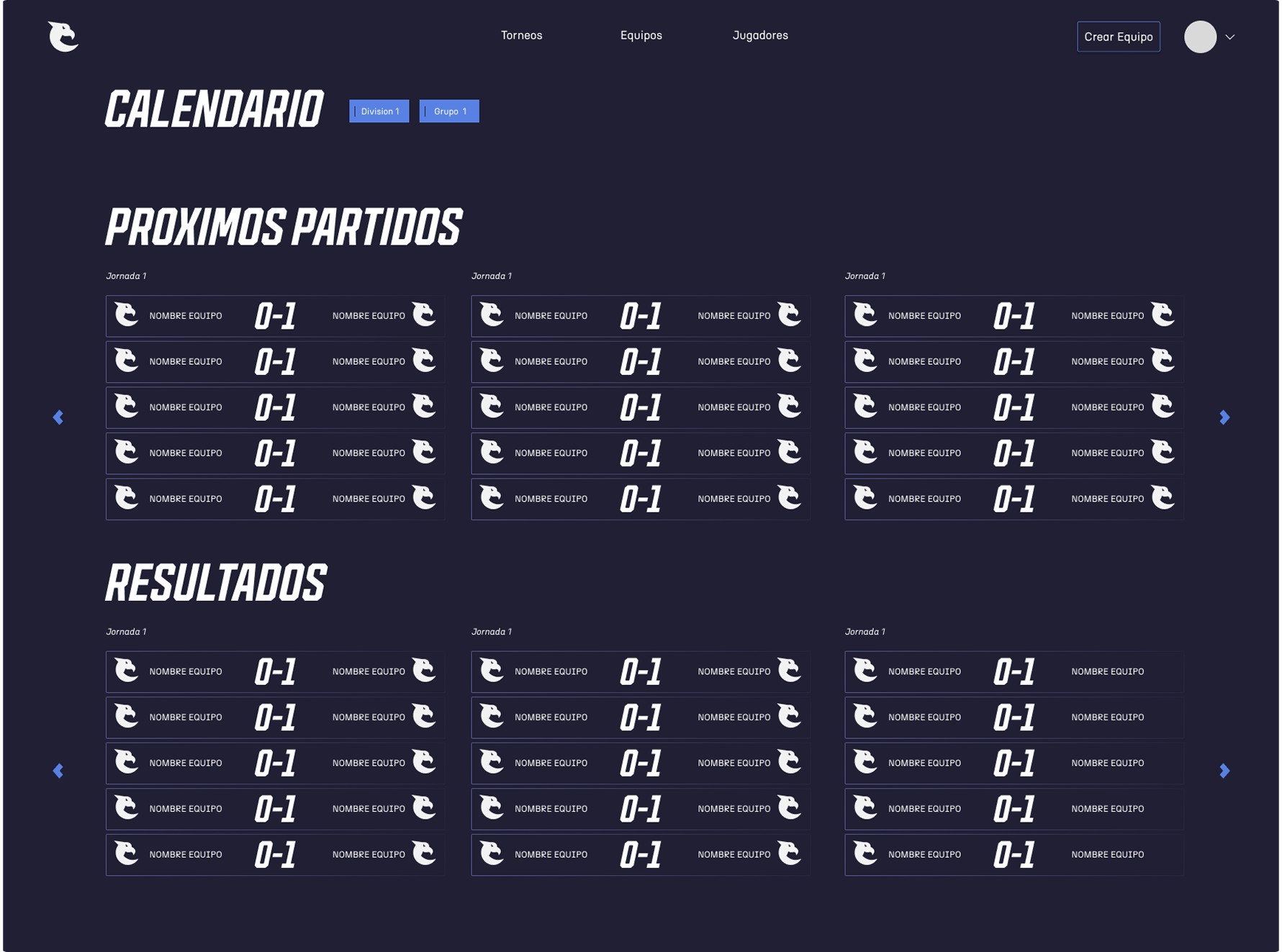Open the Grupo 1 filter
Image resolution: width=1282 pixels, height=952 pixels.
(449, 111)
